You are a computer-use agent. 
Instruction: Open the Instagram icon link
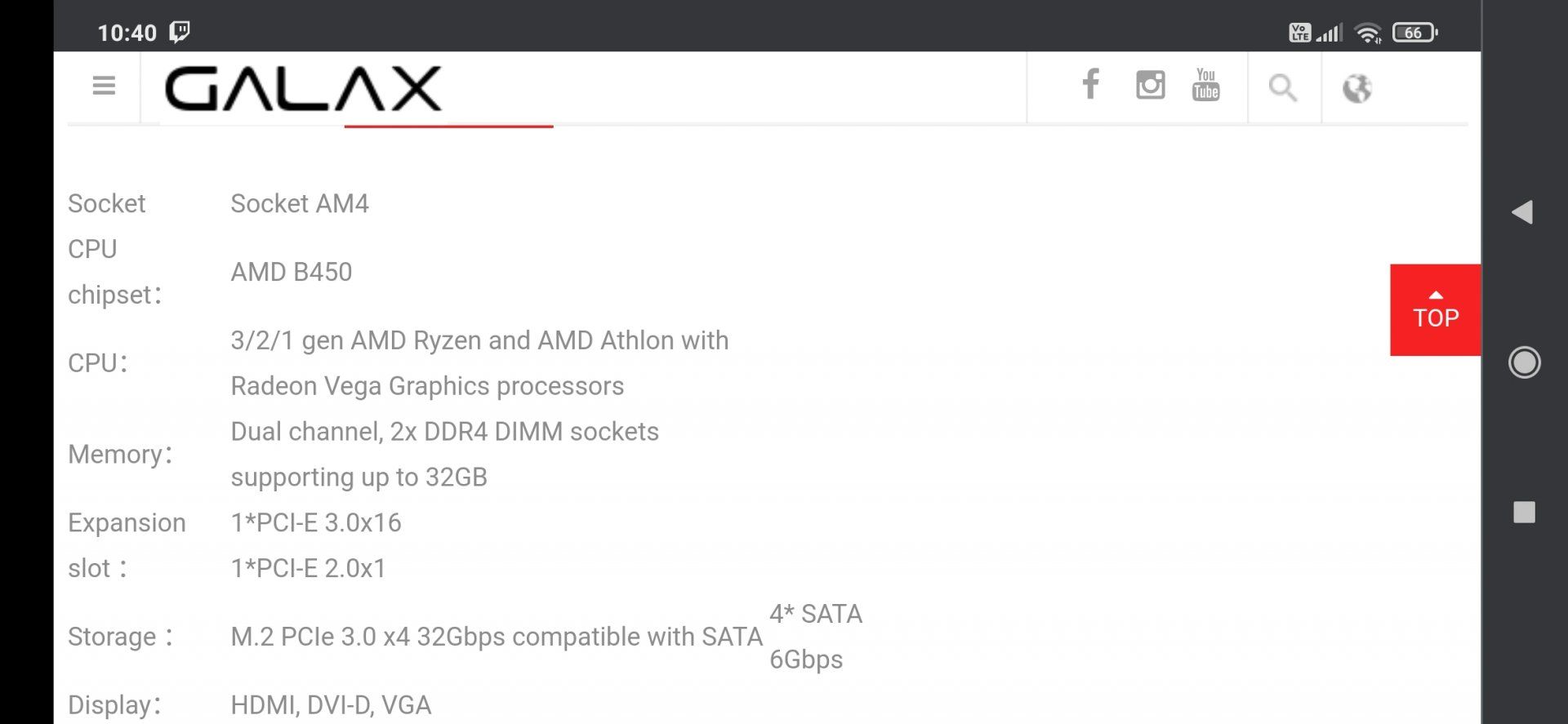point(1150,85)
